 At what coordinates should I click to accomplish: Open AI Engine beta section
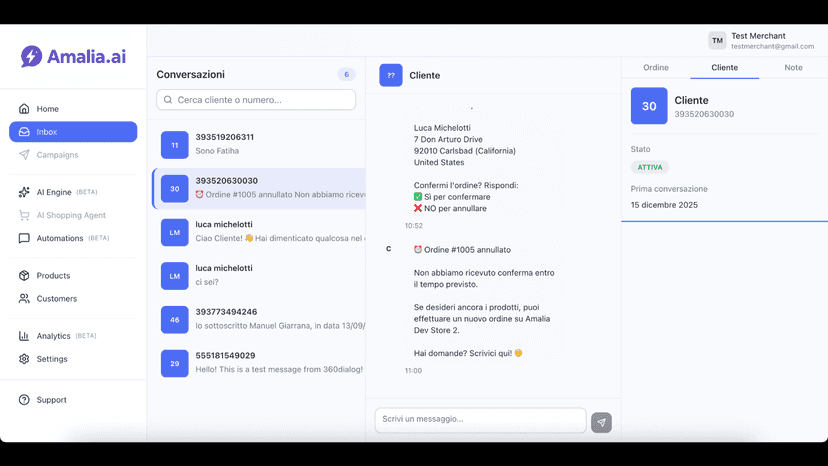(73, 192)
